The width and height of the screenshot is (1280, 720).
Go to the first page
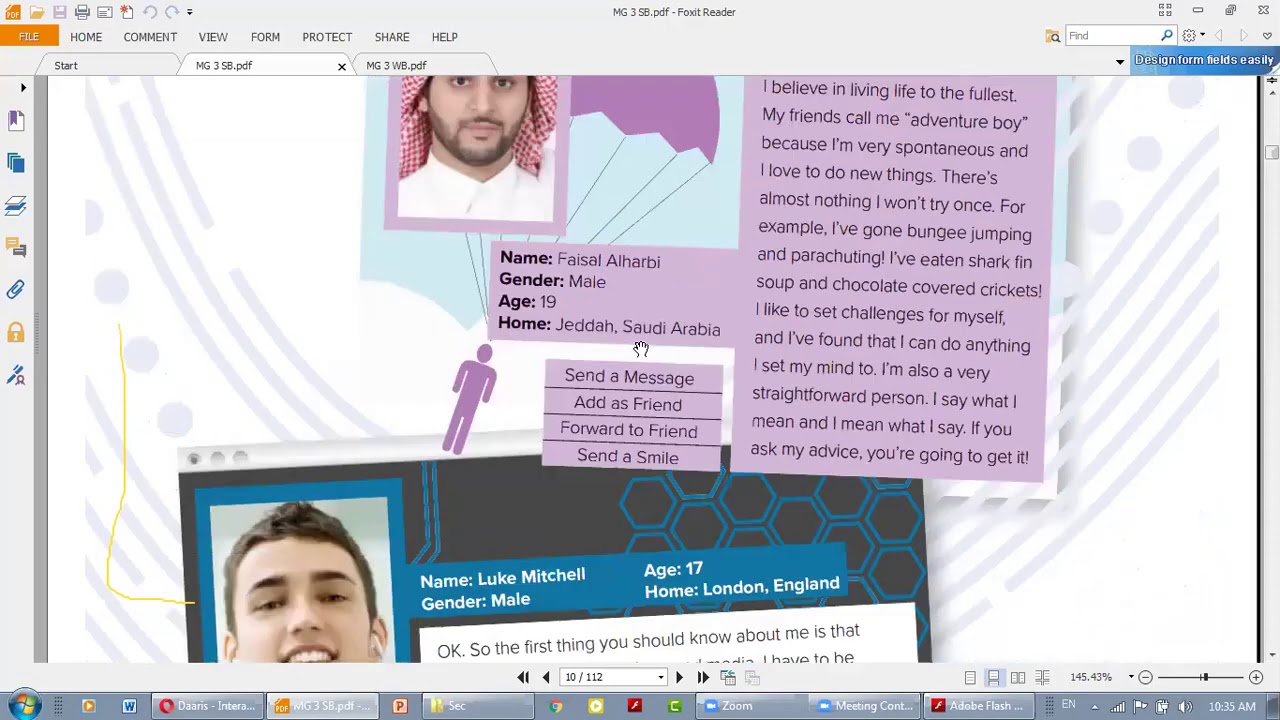[523, 677]
